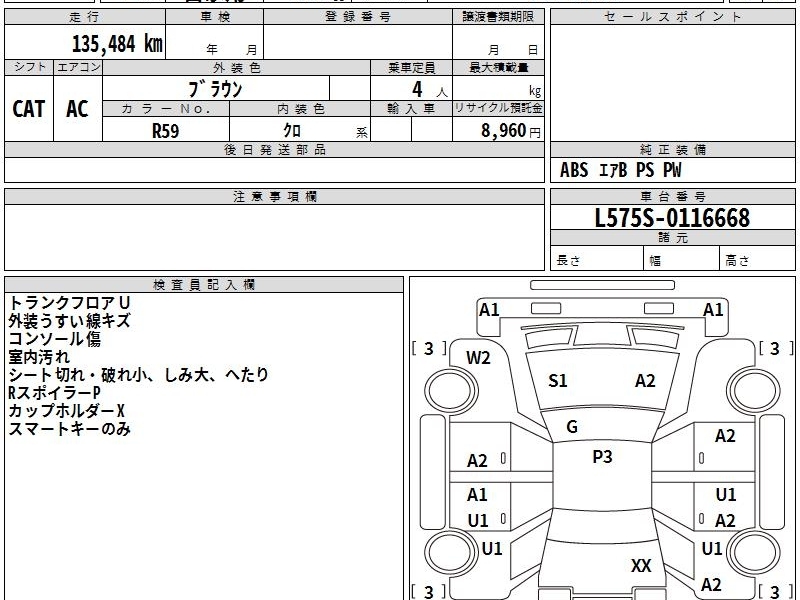This screenshot has height=600, width=800.
Task: Select the interior color クロ
Action: point(292,131)
